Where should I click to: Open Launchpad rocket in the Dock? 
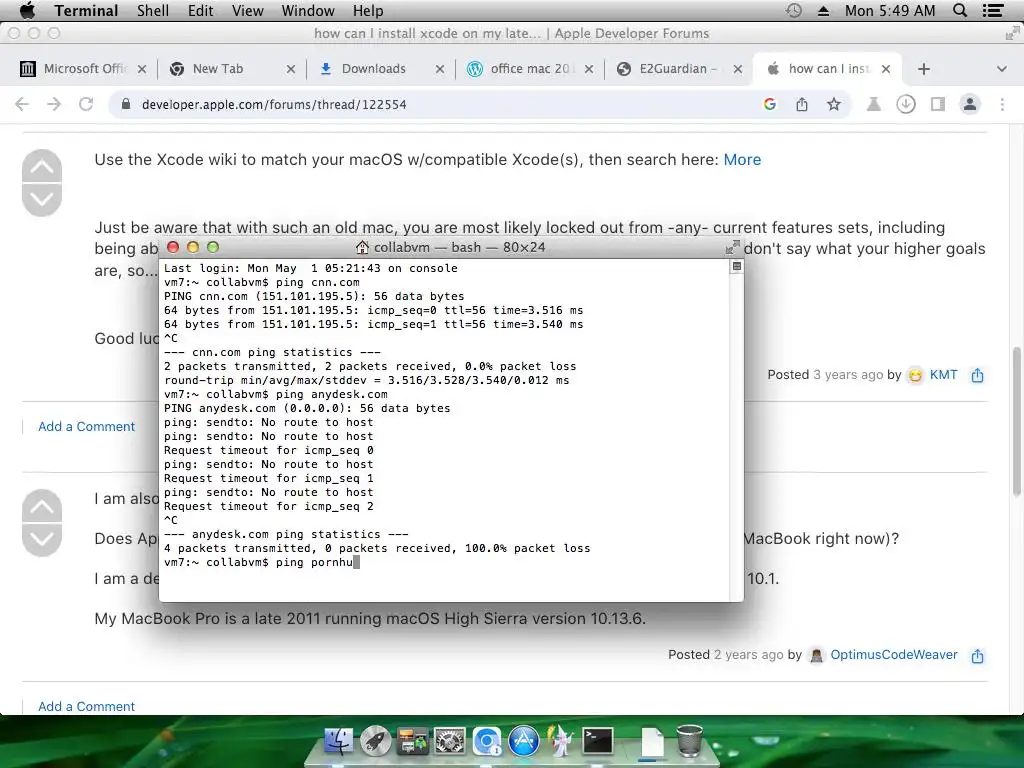tap(376, 741)
